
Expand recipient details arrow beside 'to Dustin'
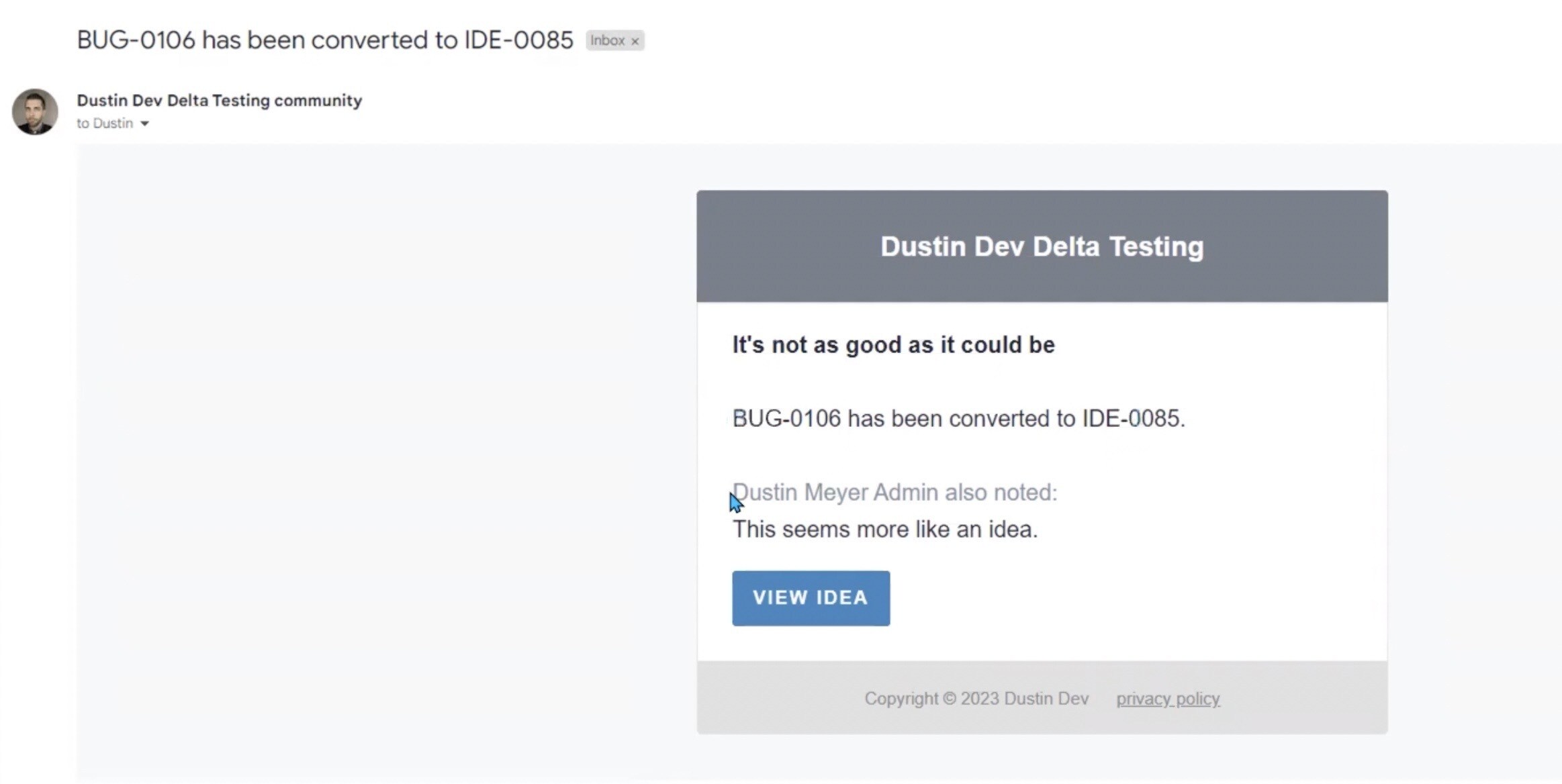coord(144,124)
